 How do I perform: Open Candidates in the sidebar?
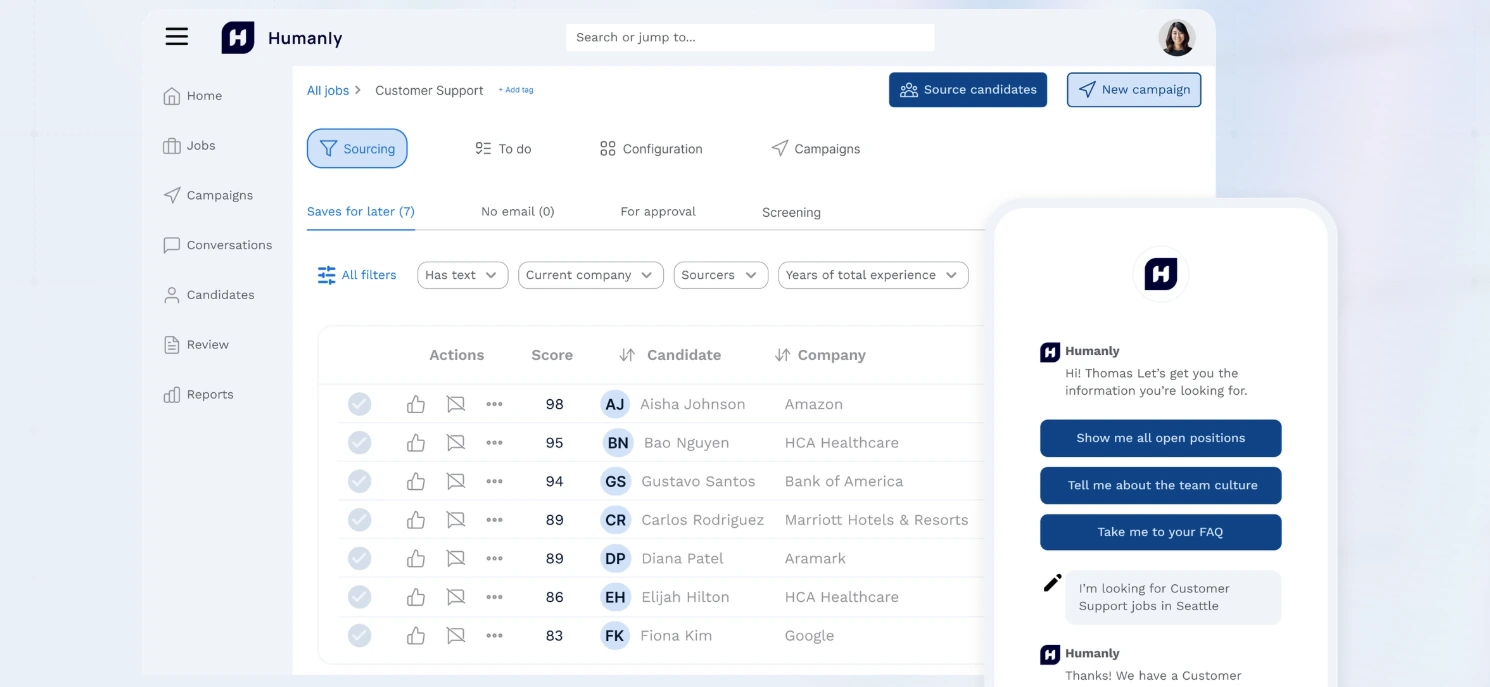(x=209, y=295)
